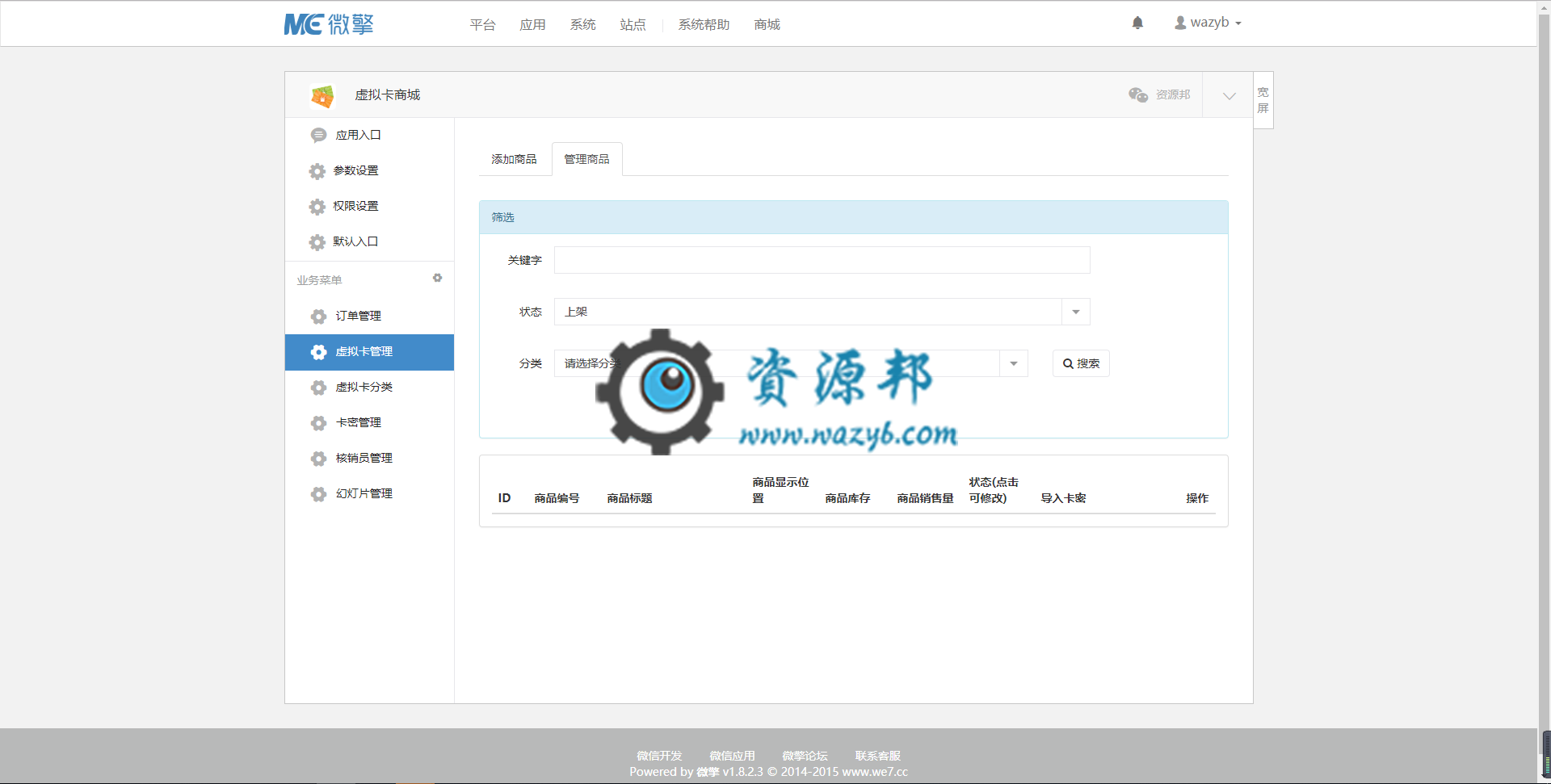The image size is (1551, 784).
Task: Open the 微信开发 footer link
Action: 659,756
